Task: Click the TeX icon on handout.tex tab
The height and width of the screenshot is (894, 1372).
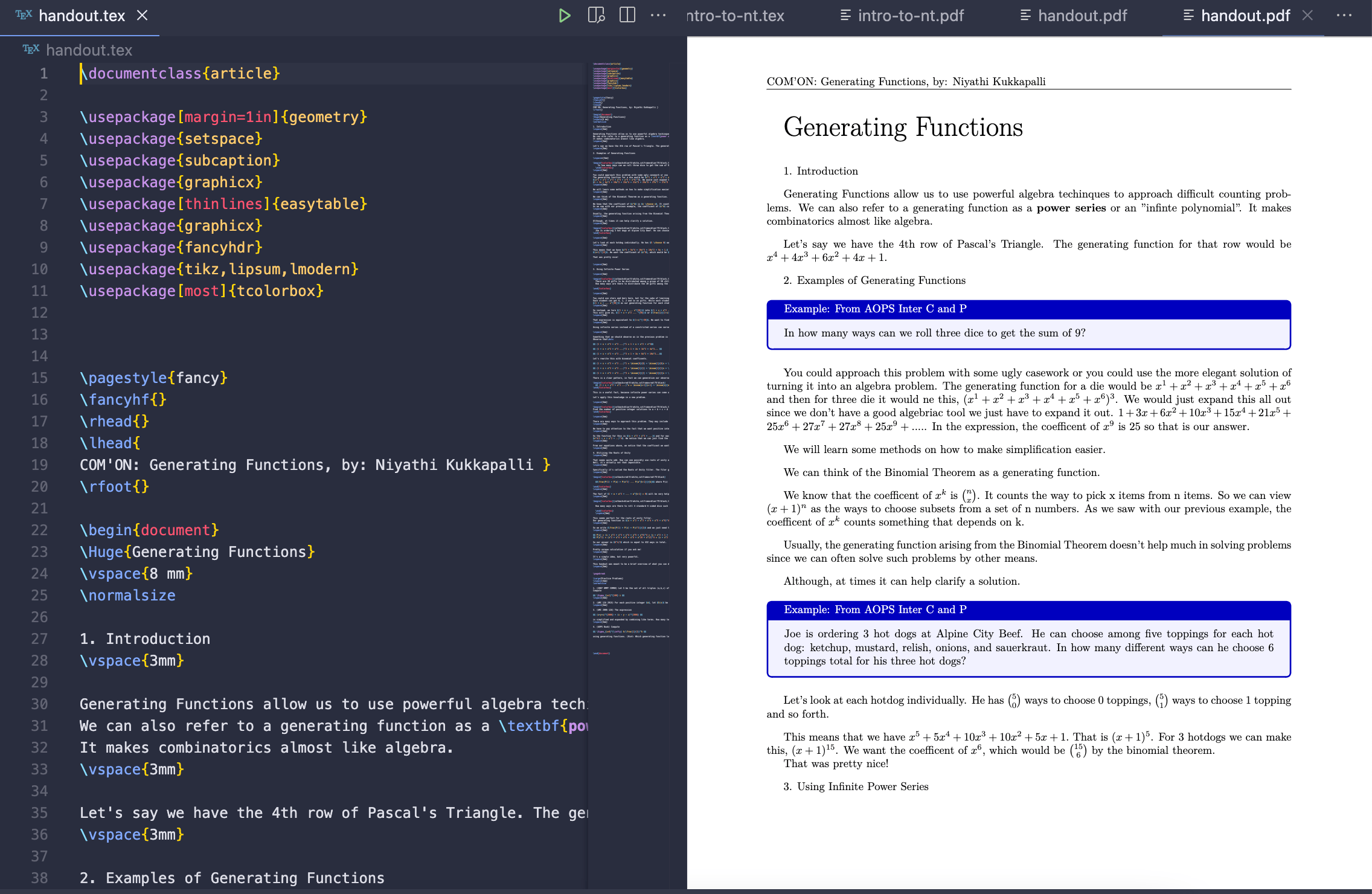Action: coord(24,15)
